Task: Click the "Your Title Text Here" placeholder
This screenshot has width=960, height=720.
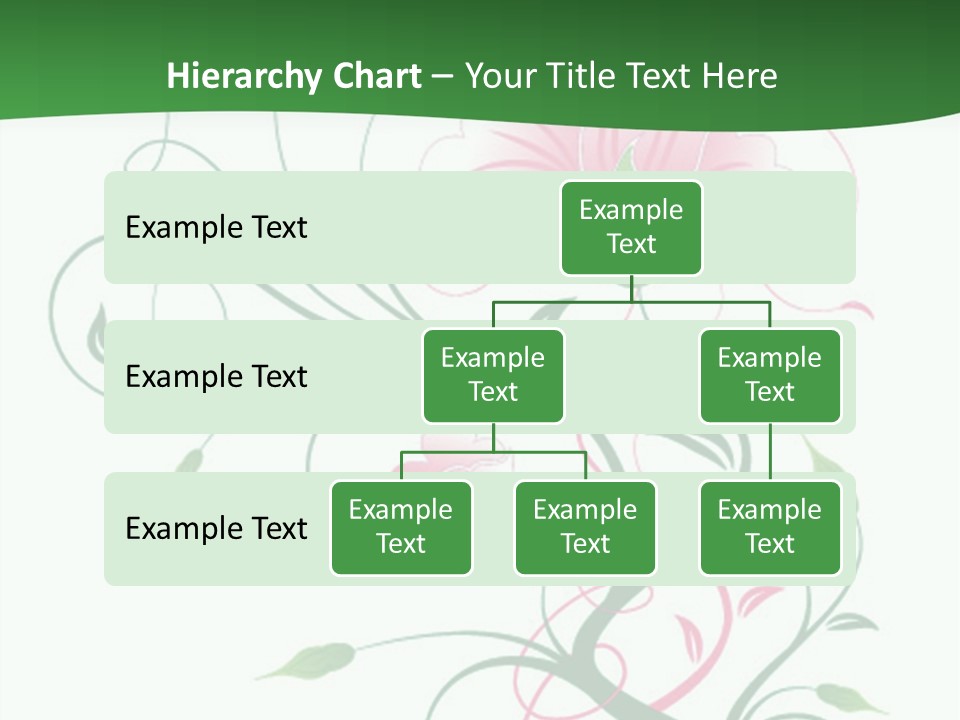Action: [x=621, y=76]
